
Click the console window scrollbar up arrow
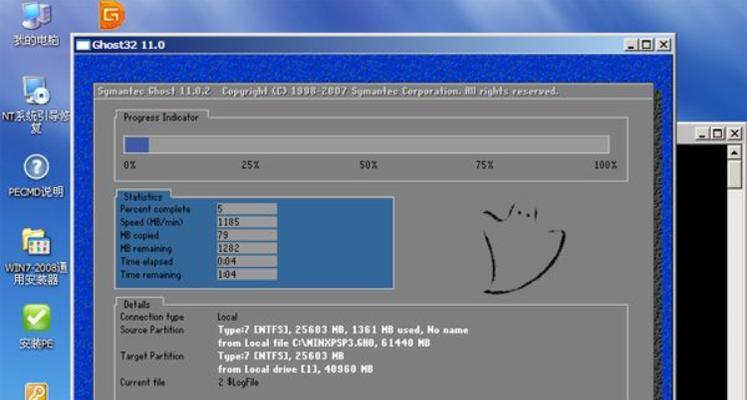tap(735, 152)
